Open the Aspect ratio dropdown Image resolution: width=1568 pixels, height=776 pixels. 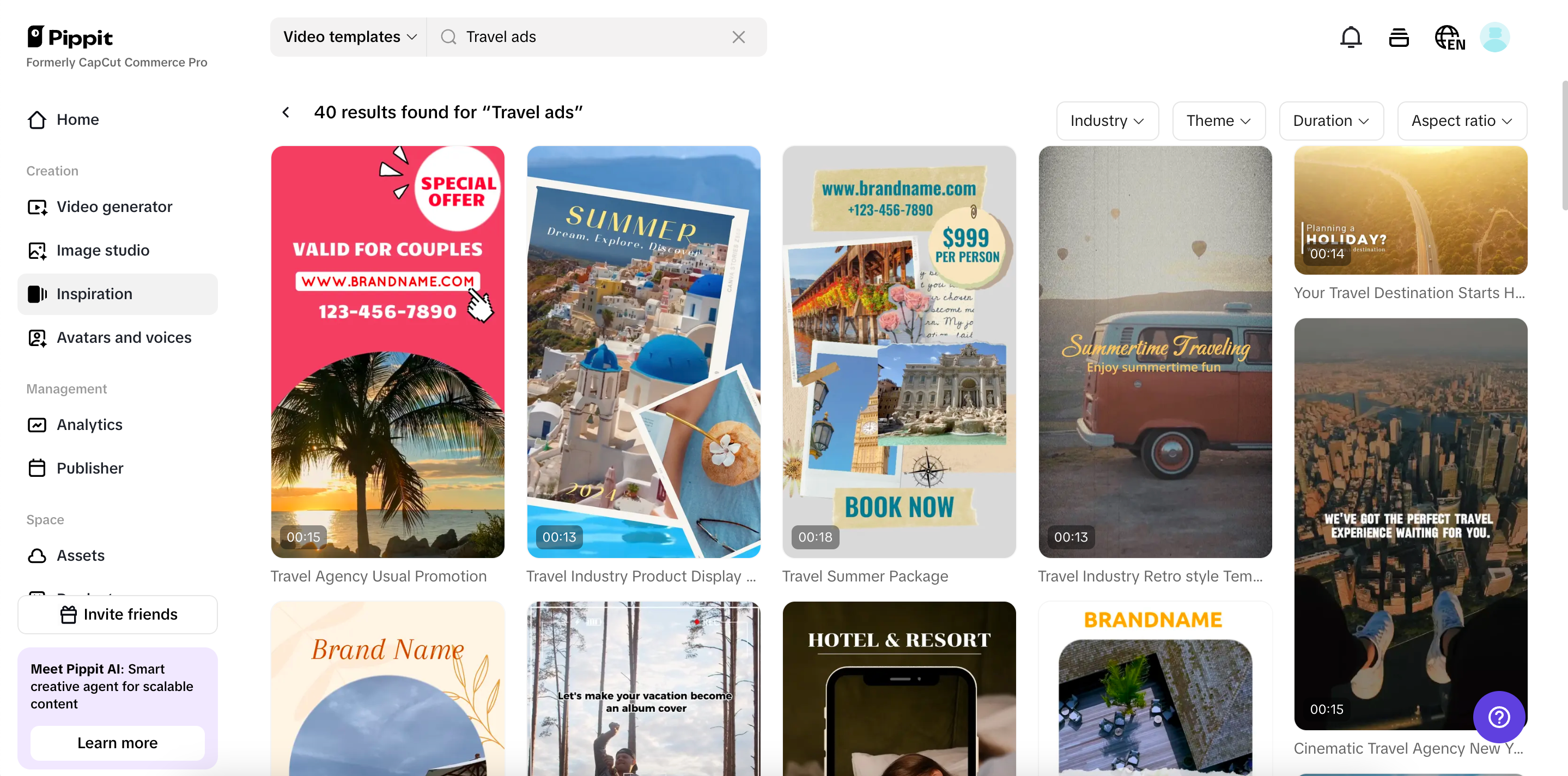click(1462, 120)
